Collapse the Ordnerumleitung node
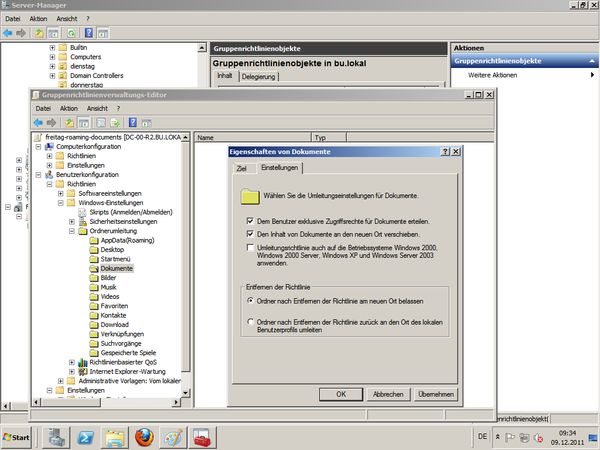The width and height of the screenshot is (600, 450). [x=72, y=231]
